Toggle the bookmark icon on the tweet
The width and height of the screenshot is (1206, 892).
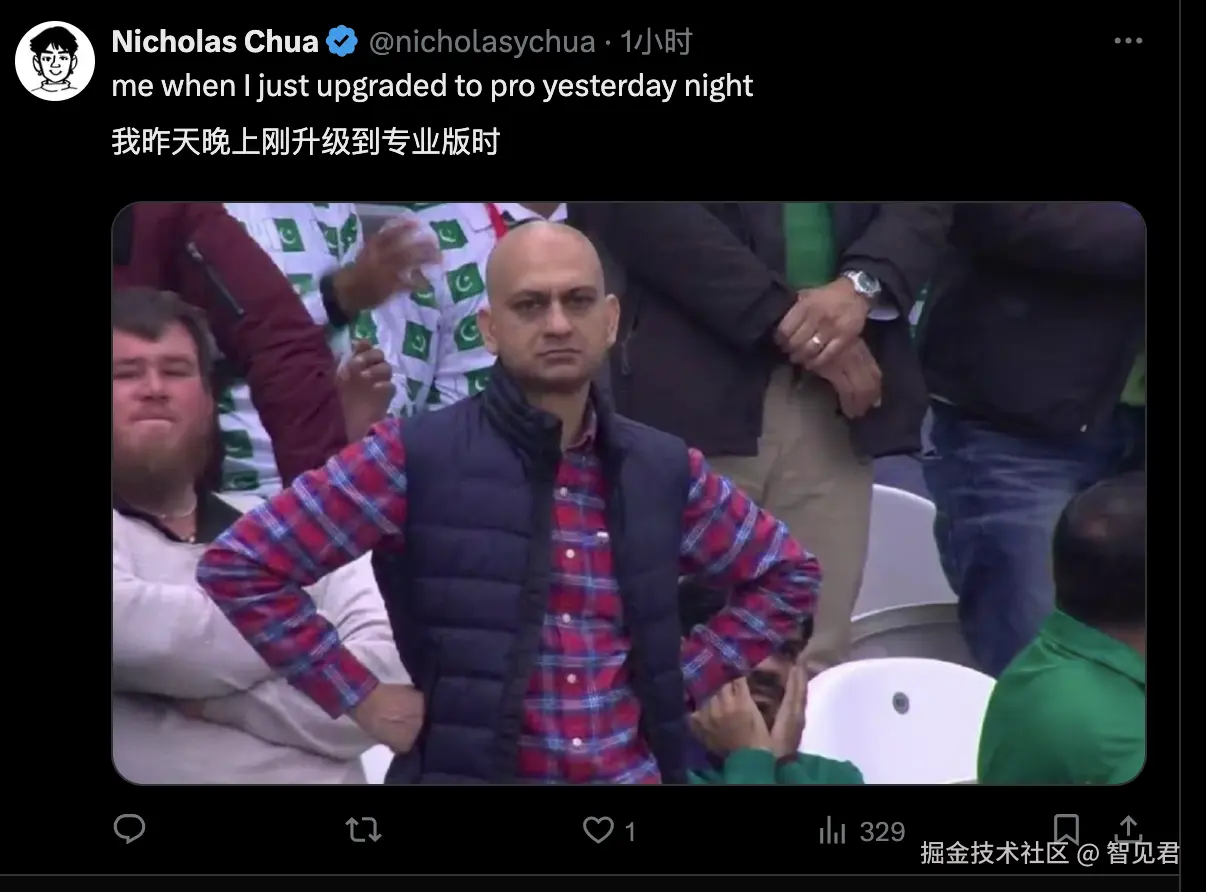1067,829
